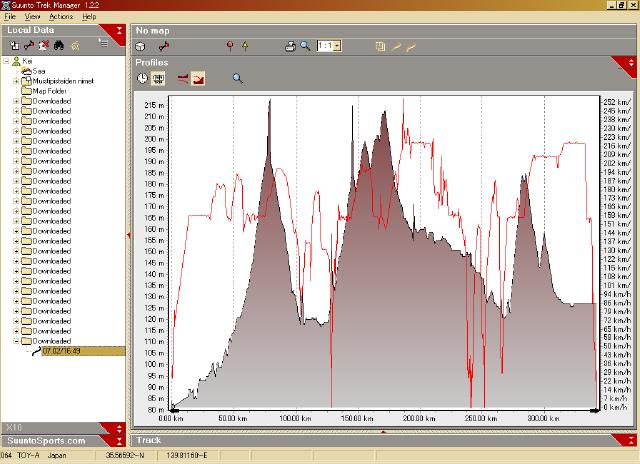Click the 100.00 km distance axis label
This screenshot has width=640, height=464.
tap(295, 419)
